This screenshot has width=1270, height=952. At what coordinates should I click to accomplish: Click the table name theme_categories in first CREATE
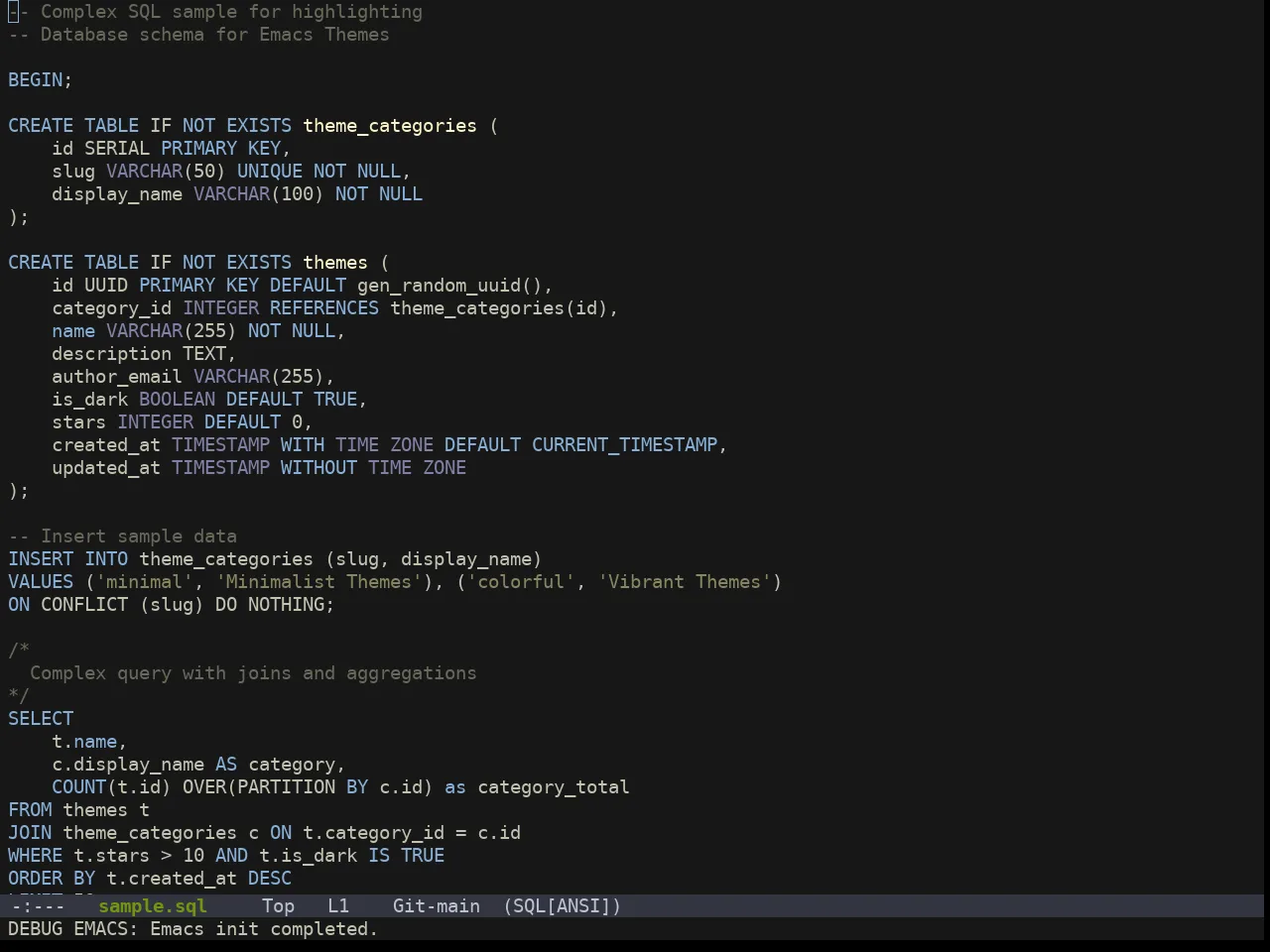pos(390,126)
